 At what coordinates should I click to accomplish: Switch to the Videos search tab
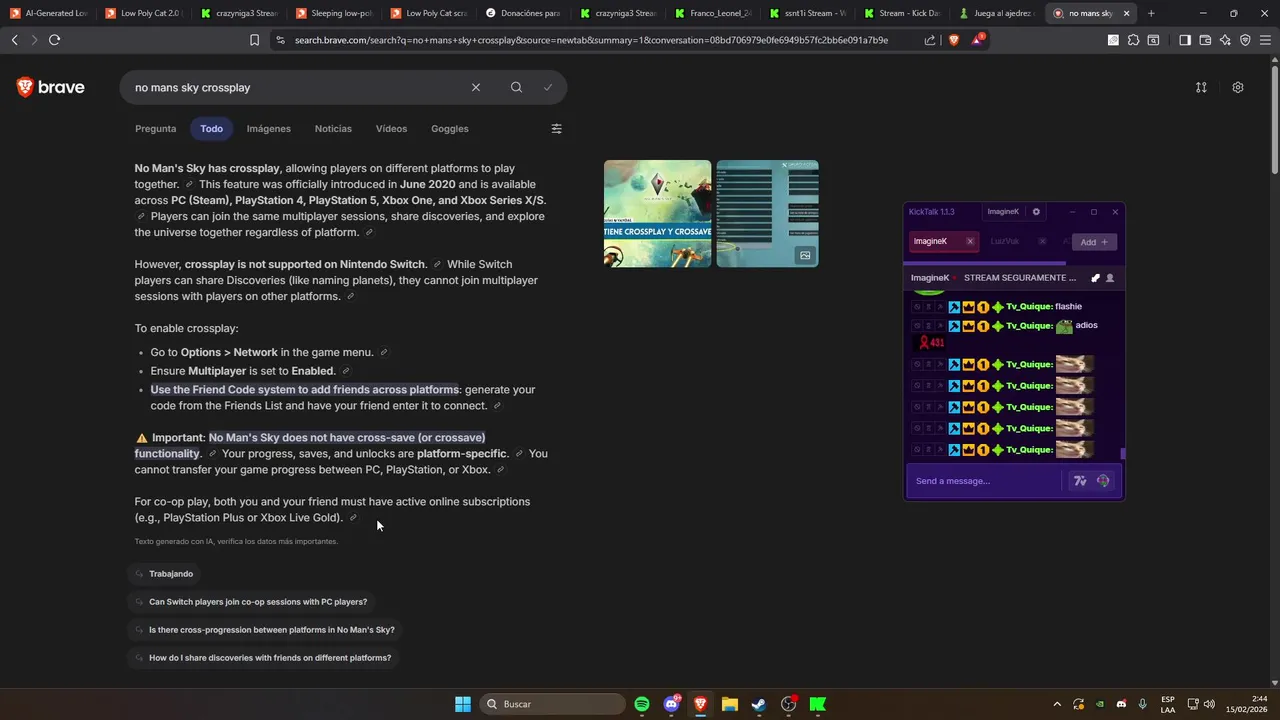[x=391, y=129]
